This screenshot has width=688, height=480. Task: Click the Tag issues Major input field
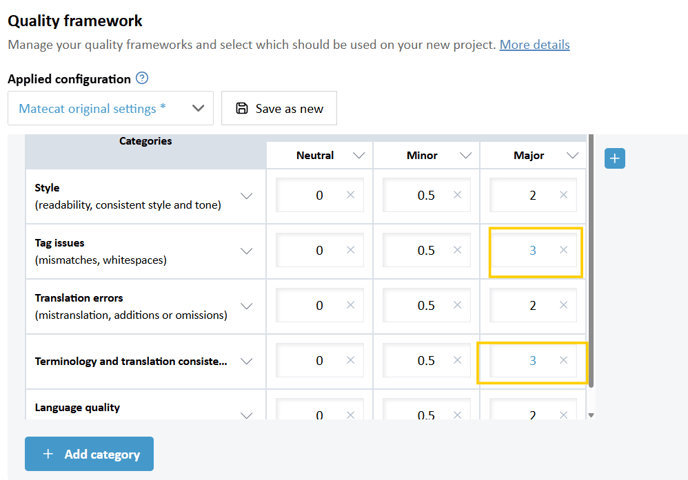[x=527, y=250]
